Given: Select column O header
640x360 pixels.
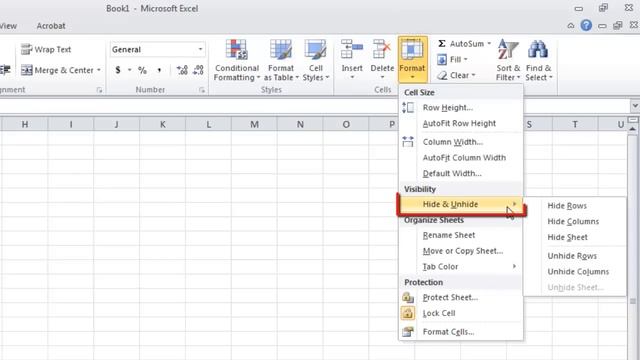Looking at the screenshot, I should click(346, 124).
